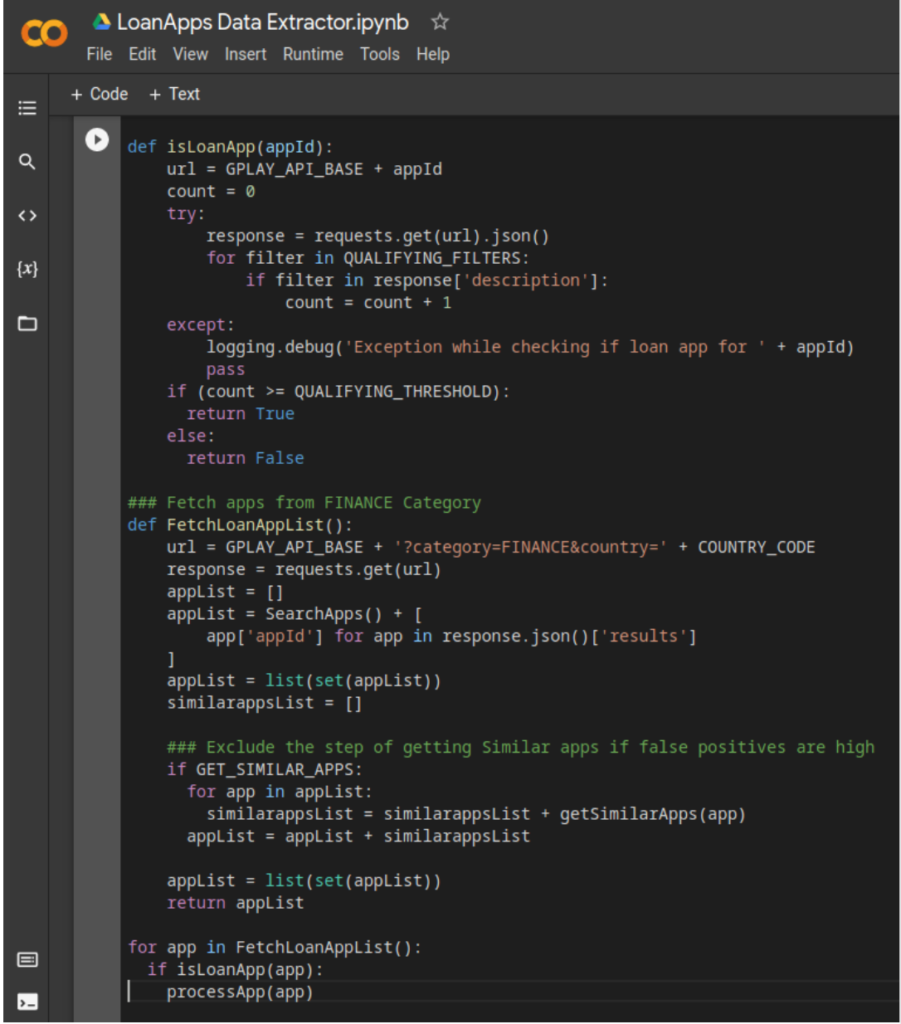The image size is (901, 1024).
Task: Open the variables {x} panel
Action: [27, 268]
